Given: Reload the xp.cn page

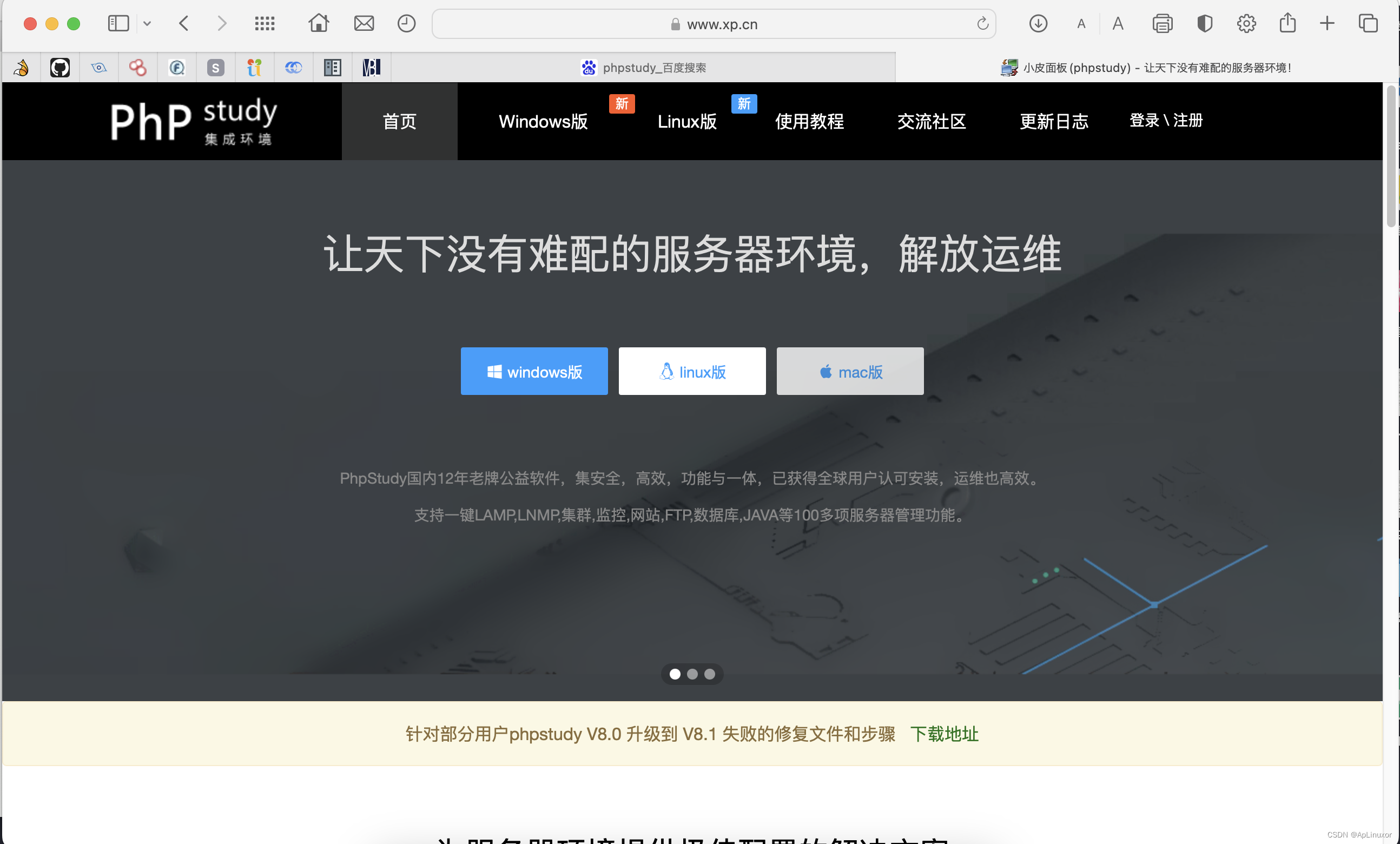Looking at the screenshot, I should click(982, 24).
